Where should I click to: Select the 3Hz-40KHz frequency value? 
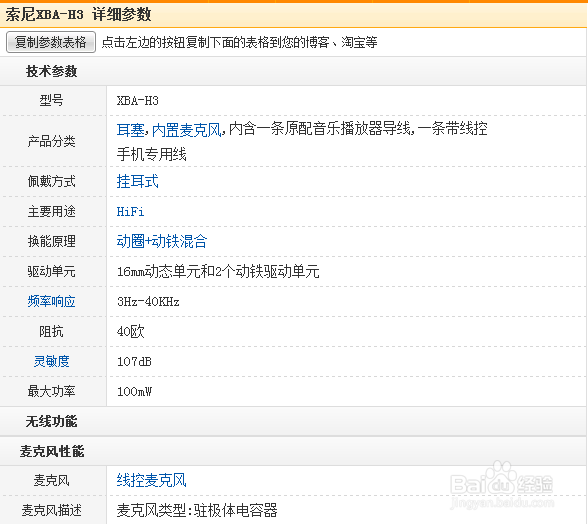coord(148,302)
